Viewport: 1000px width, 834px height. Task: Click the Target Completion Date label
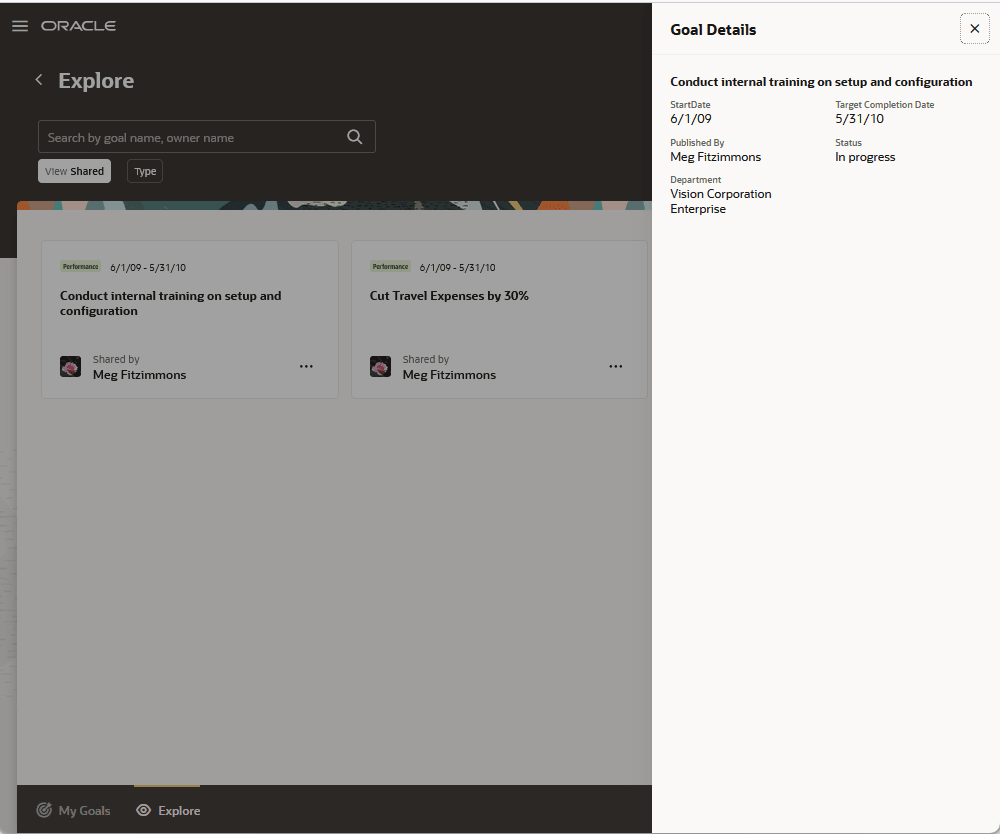885,105
